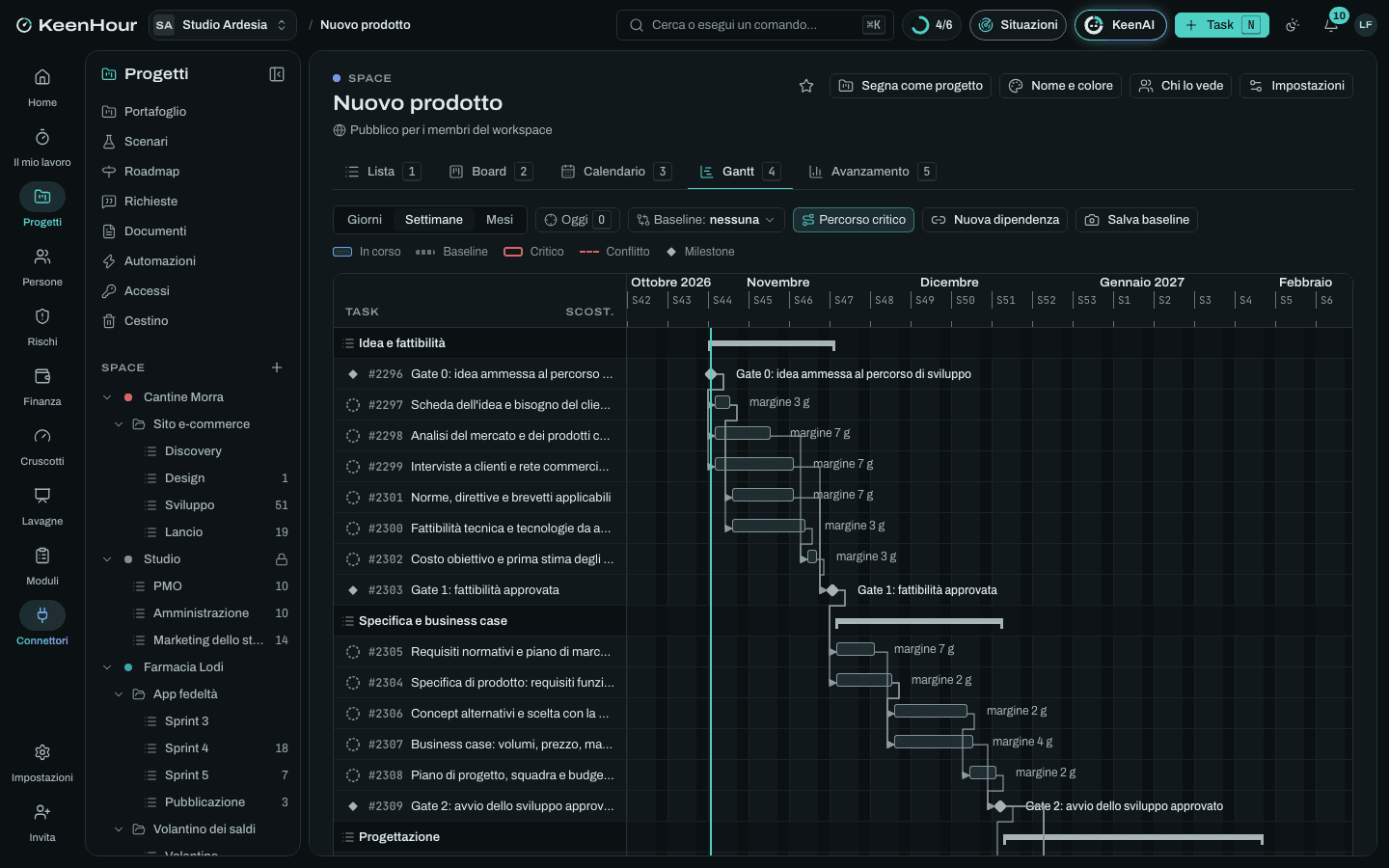Screen dimensions: 1389x868
Task: Toggle the theme moon icon
Action: click(x=1293, y=25)
